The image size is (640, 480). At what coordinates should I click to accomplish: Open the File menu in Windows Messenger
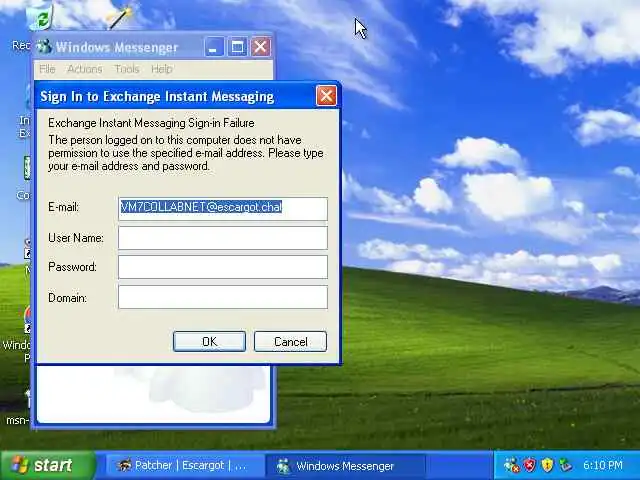click(47, 69)
